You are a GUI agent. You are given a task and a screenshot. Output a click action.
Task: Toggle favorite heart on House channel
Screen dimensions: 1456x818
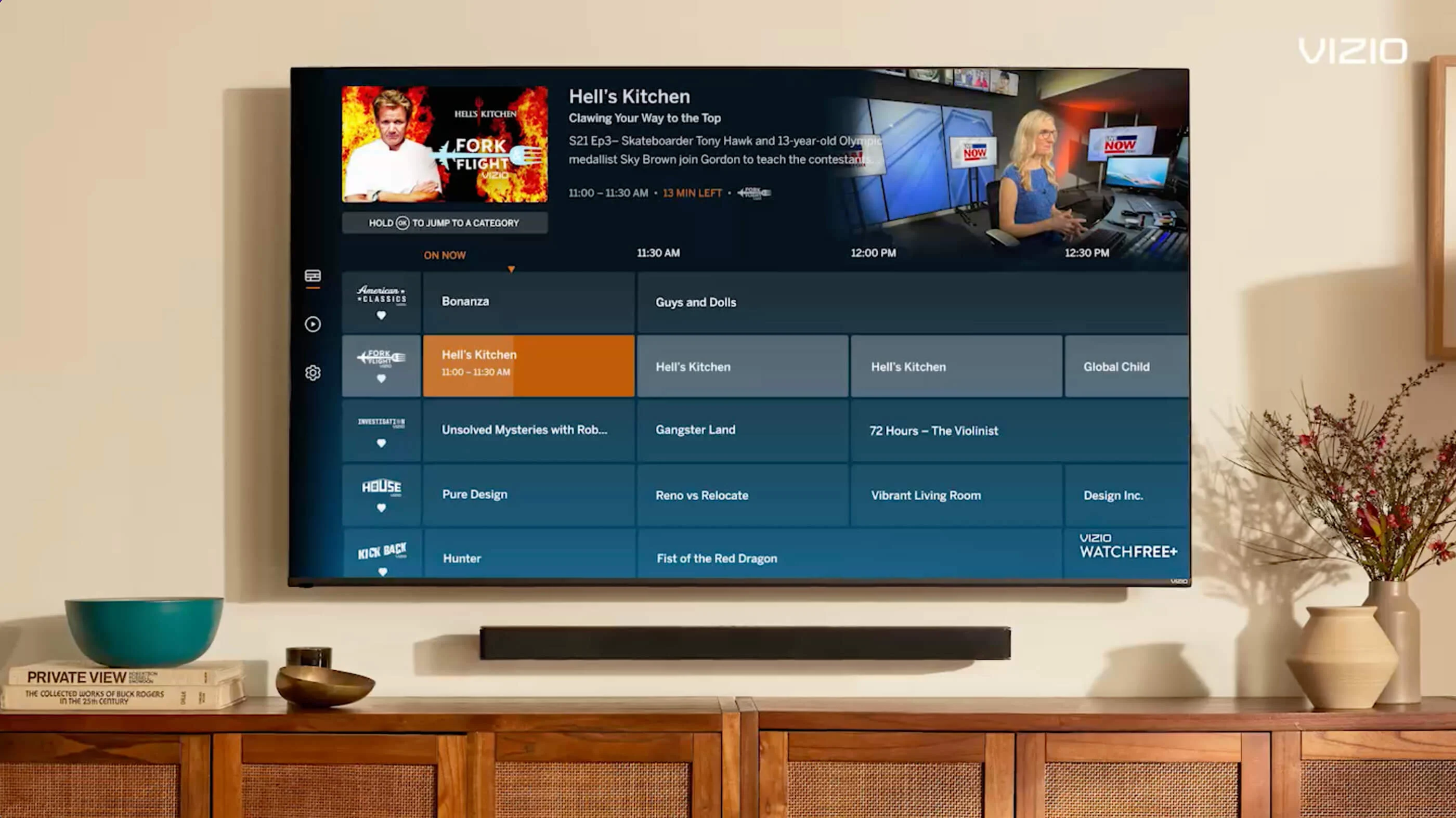click(382, 508)
